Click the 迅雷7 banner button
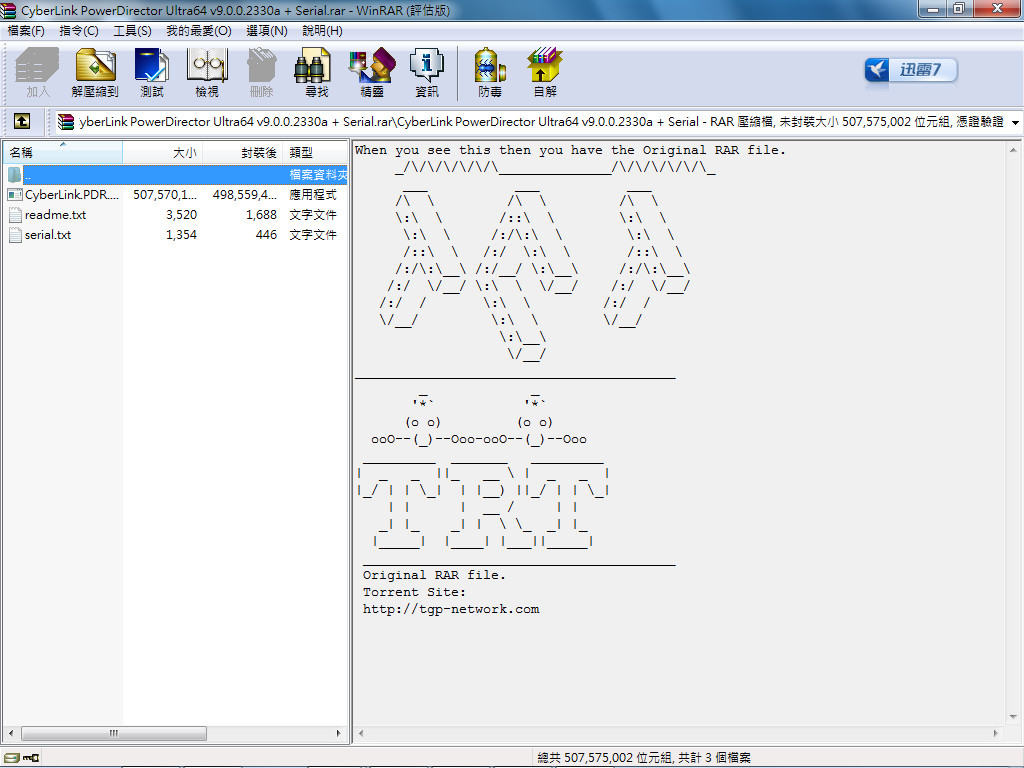 tap(910, 70)
